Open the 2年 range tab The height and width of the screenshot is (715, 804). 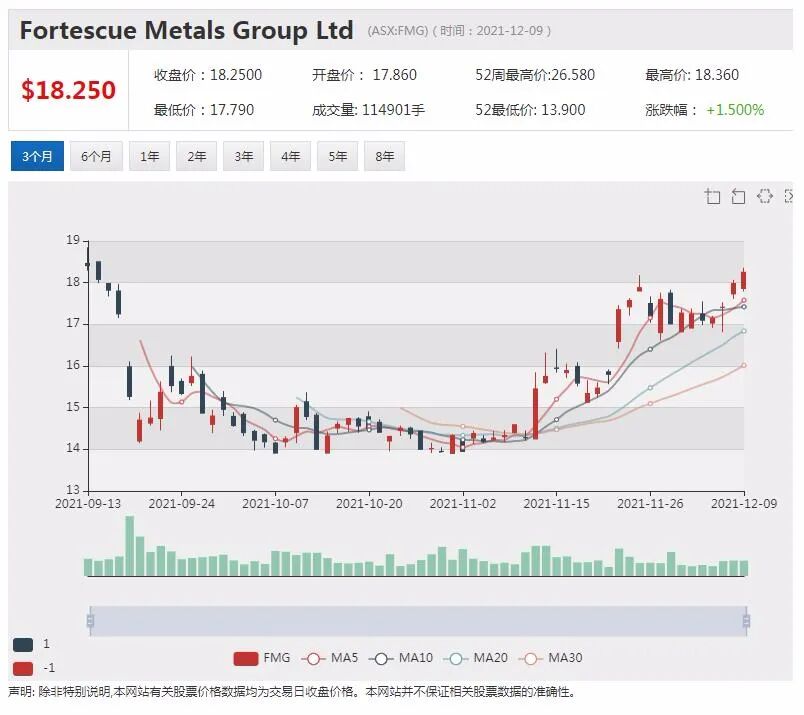(x=196, y=156)
